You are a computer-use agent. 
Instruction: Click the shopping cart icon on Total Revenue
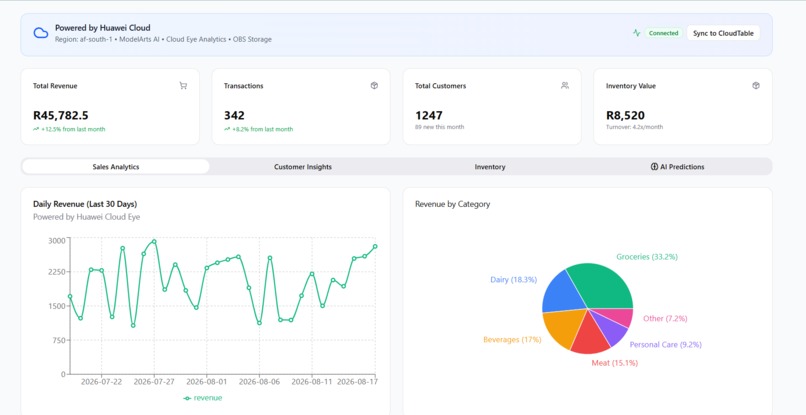click(x=183, y=86)
